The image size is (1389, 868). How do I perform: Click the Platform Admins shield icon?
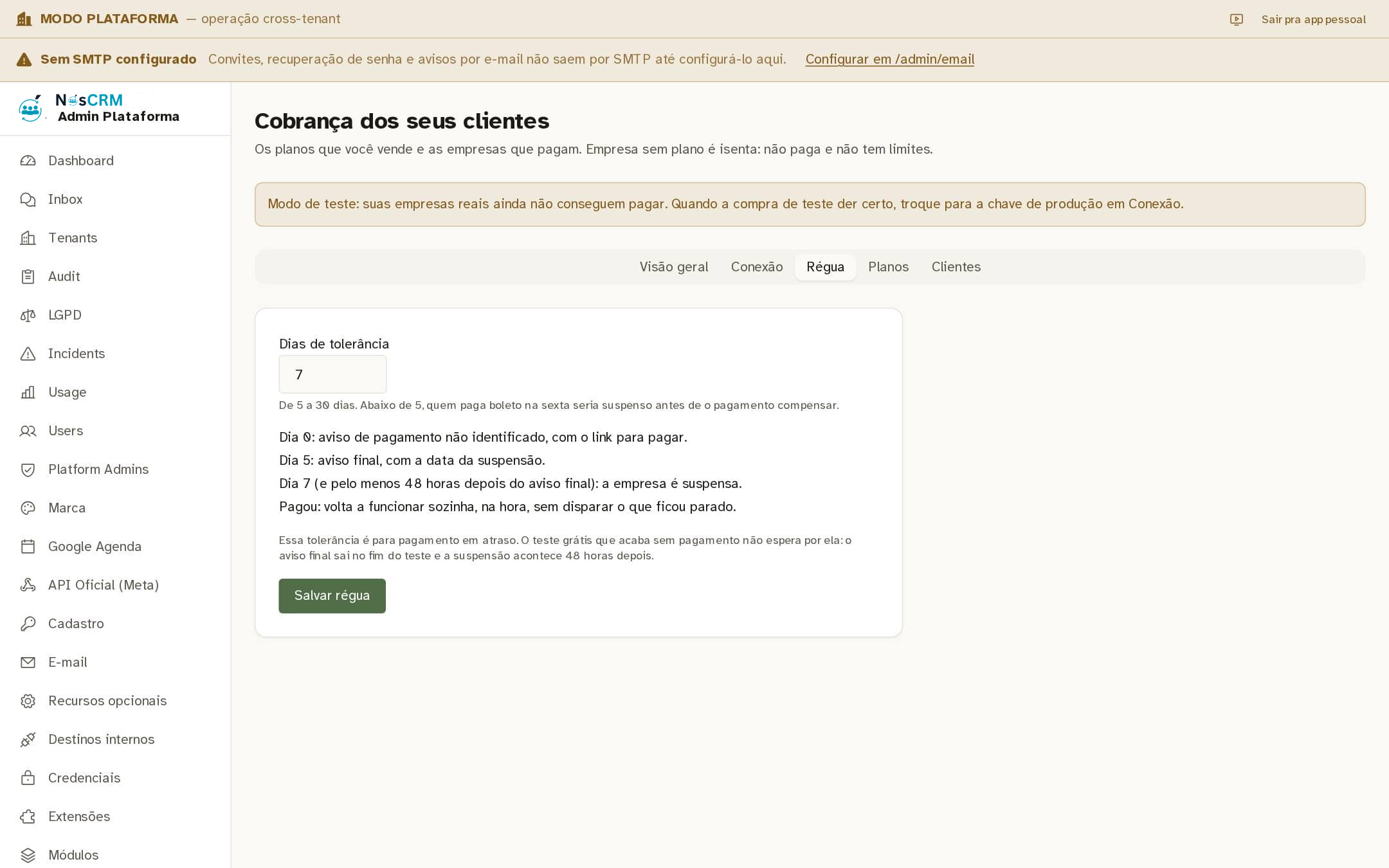click(x=28, y=469)
